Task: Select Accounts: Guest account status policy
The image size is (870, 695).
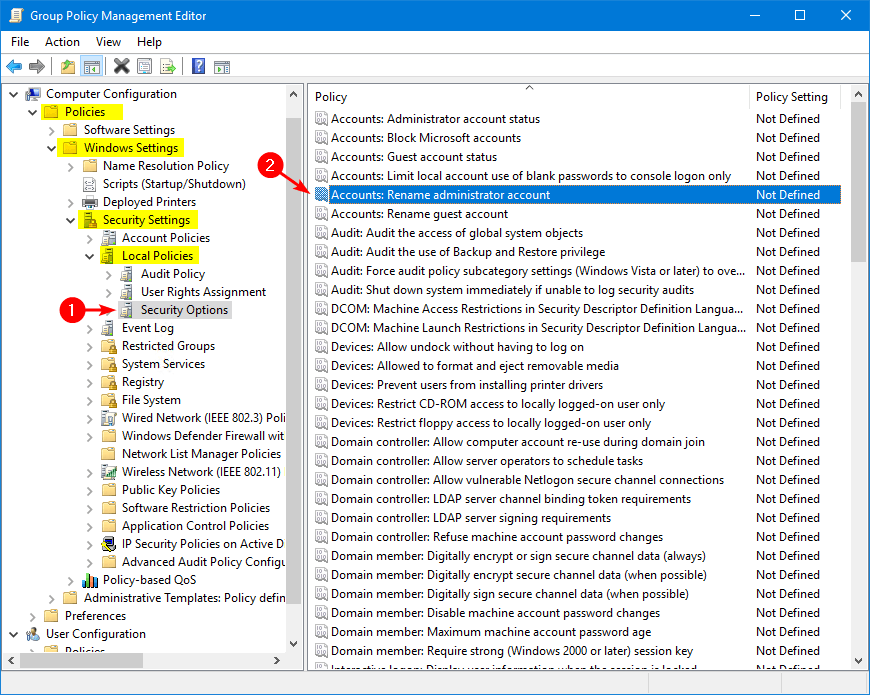Action: (413, 157)
